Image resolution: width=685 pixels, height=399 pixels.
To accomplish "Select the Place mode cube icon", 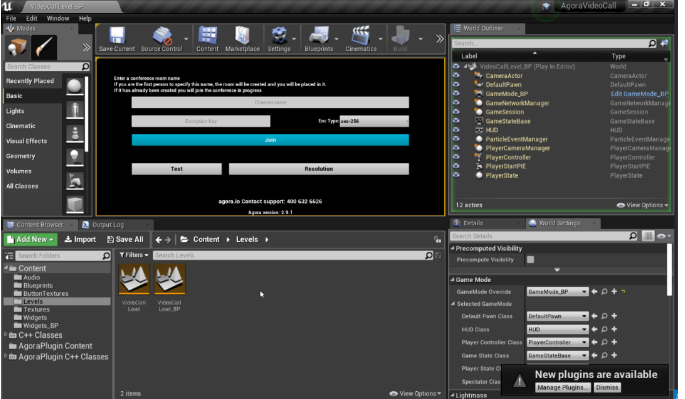I will pos(17,47).
